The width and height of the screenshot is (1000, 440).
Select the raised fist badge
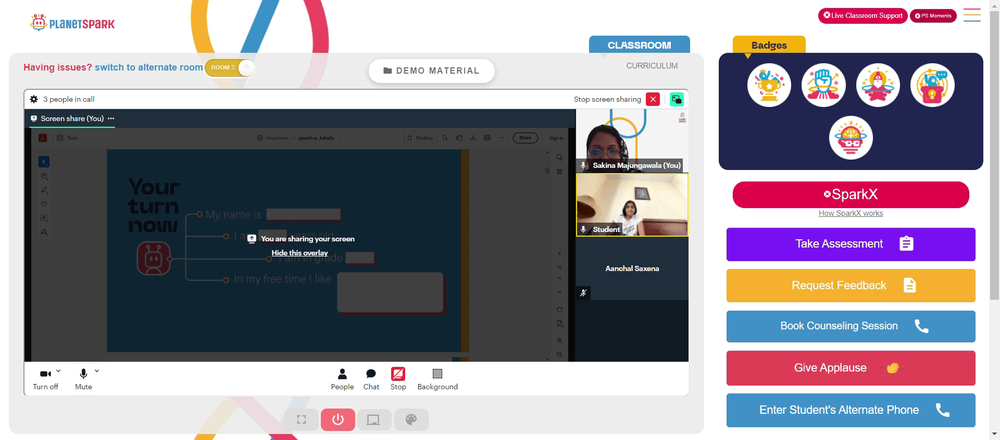pos(823,85)
